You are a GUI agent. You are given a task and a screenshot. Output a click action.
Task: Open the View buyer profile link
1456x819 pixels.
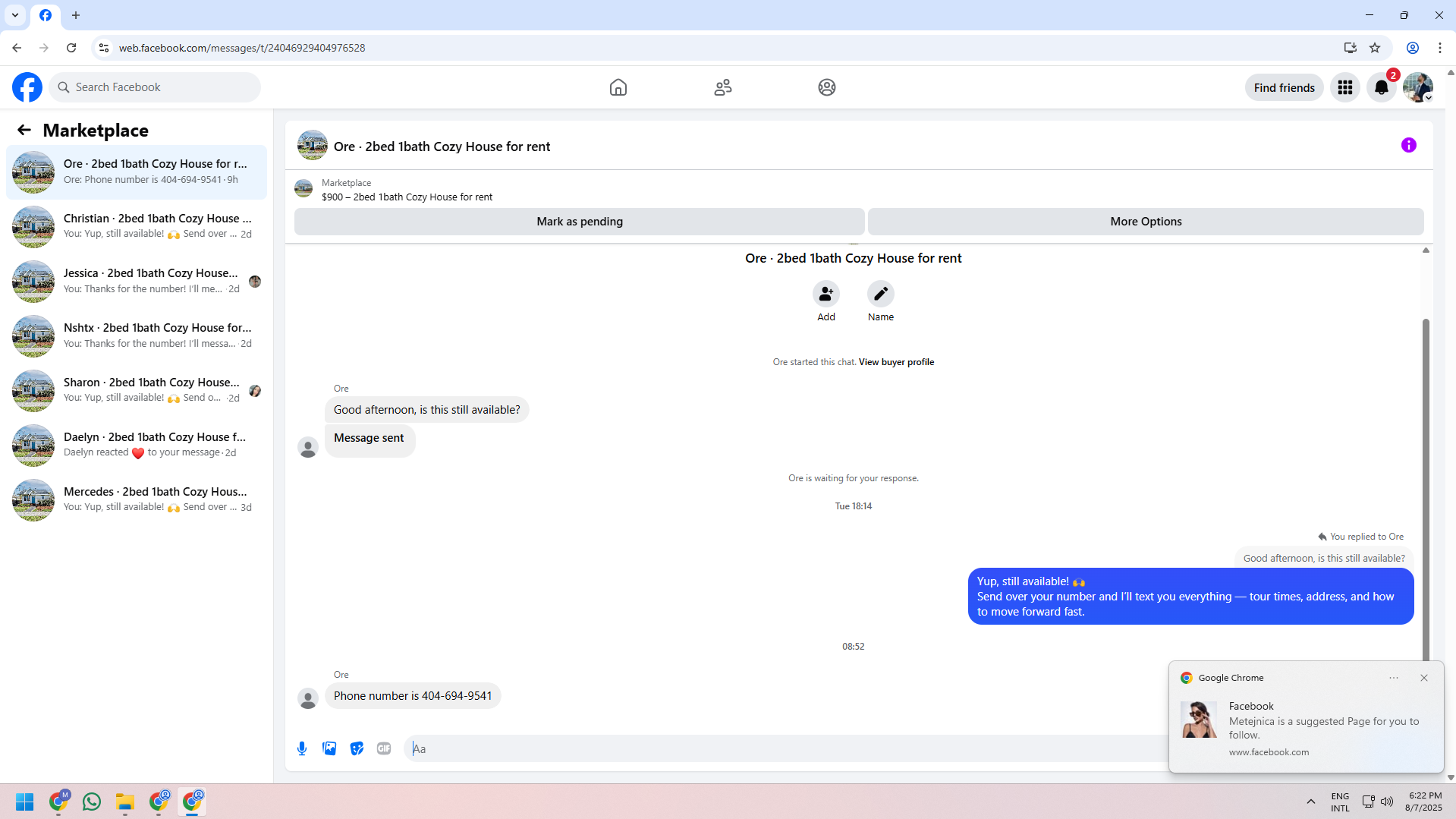pyautogui.click(x=896, y=362)
